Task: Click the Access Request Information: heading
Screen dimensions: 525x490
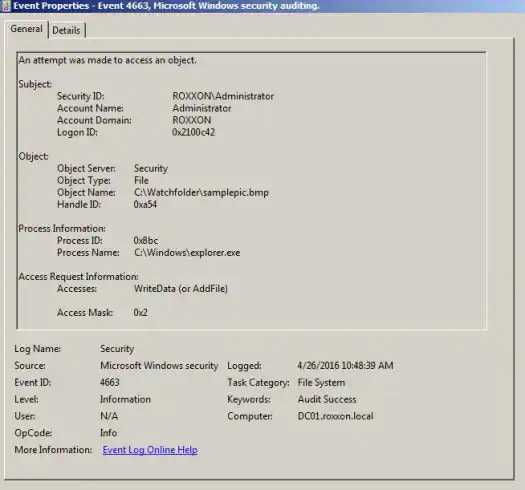Action: (x=78, y=277)
